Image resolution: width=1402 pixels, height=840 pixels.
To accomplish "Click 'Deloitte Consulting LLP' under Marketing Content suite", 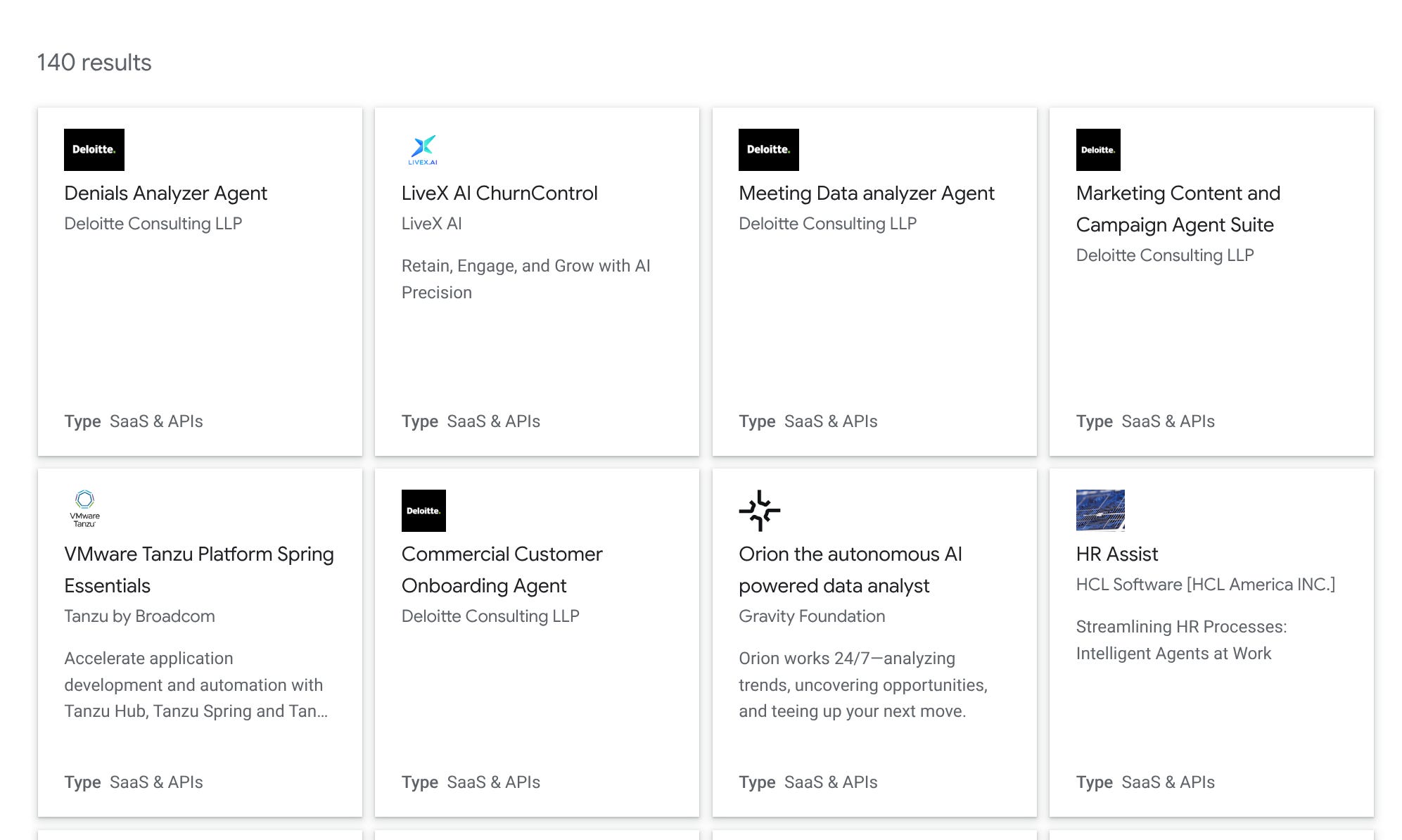I will tap(1165, 255).
